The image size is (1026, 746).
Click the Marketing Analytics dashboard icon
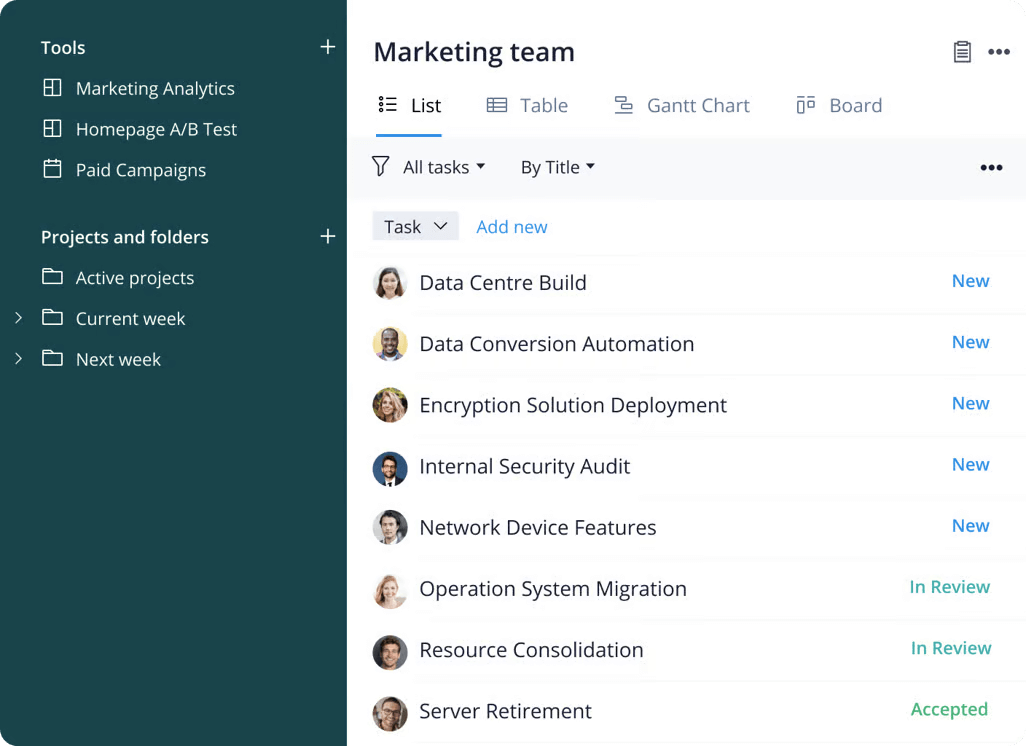click(x=52, y=88)
